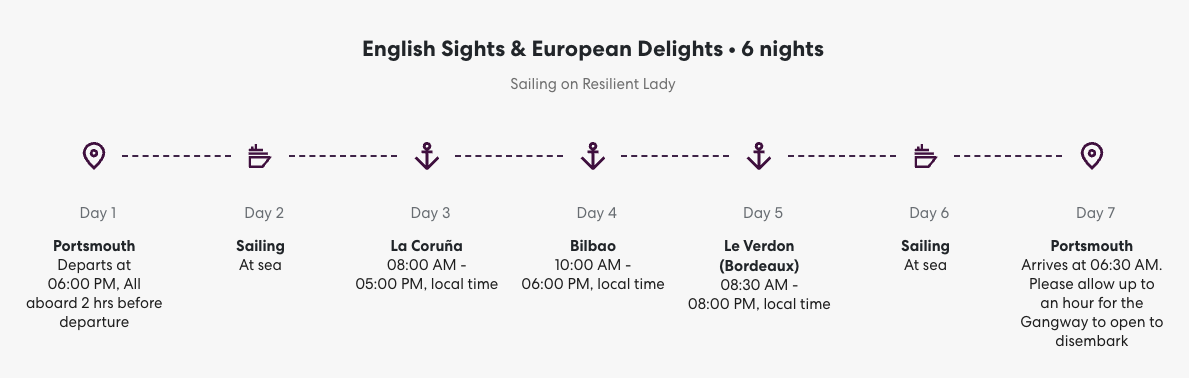The width and height of the screenshot is (1189, 378).
Task: Click the Day 2 Sailing At sea text
Action: click(260, 256)
